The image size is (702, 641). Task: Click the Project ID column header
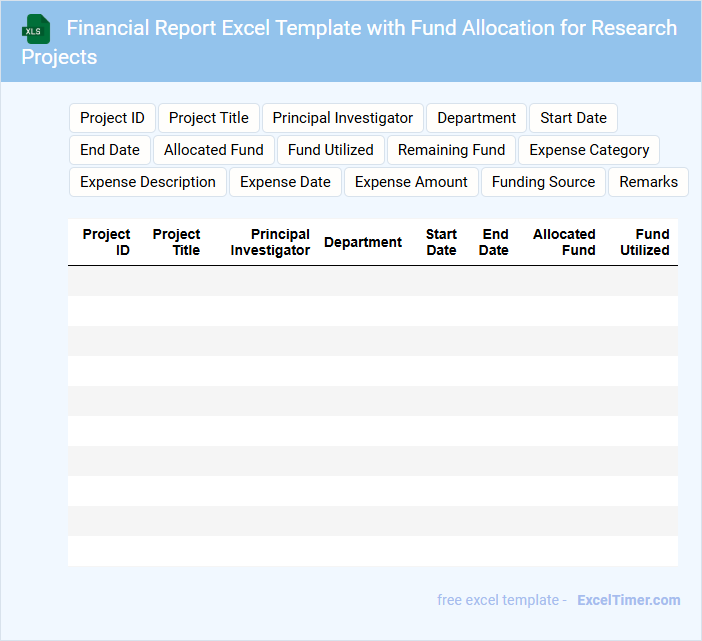click(x=106, y=242)
